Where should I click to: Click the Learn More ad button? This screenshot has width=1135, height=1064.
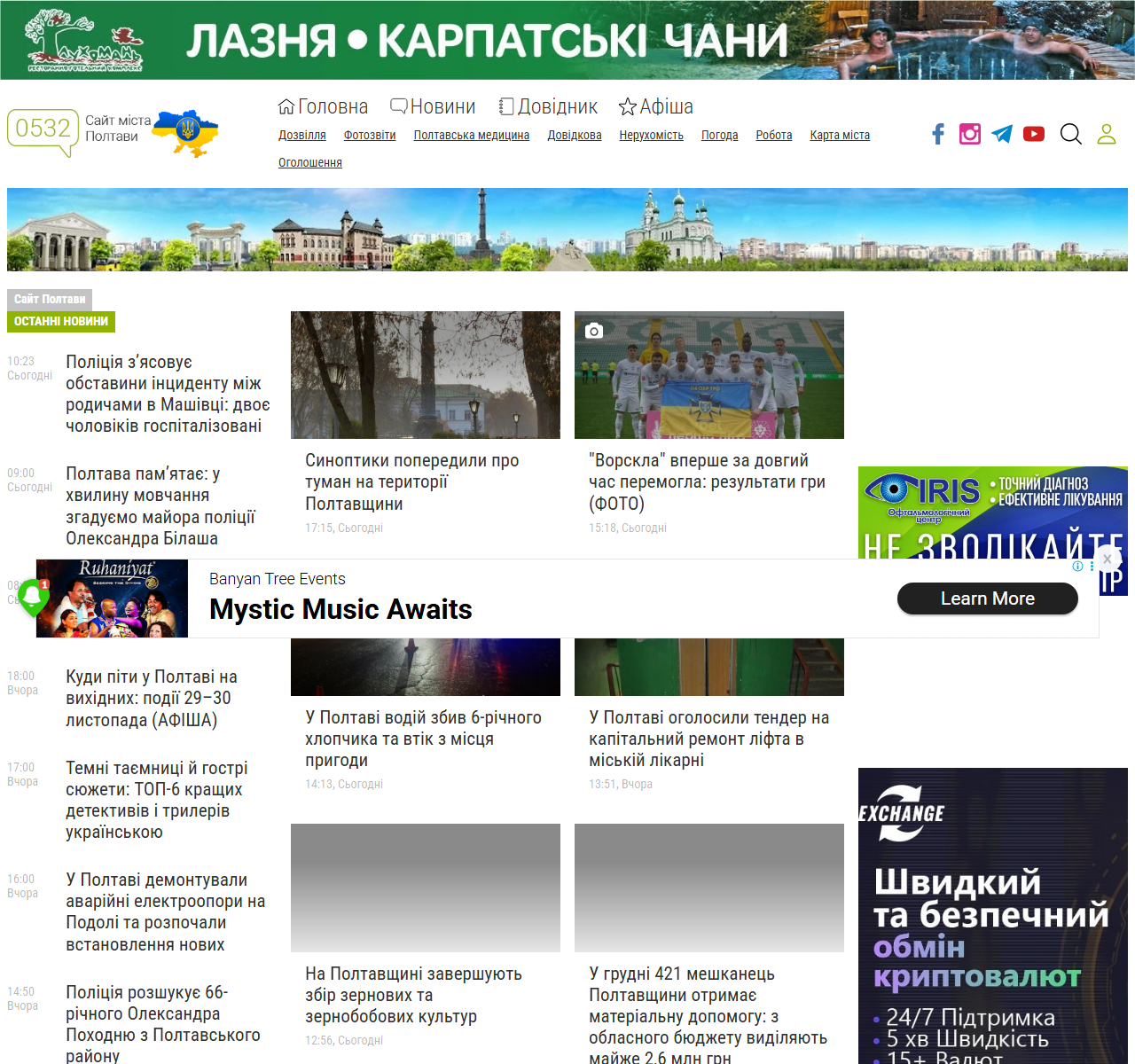tap(987, 598)
